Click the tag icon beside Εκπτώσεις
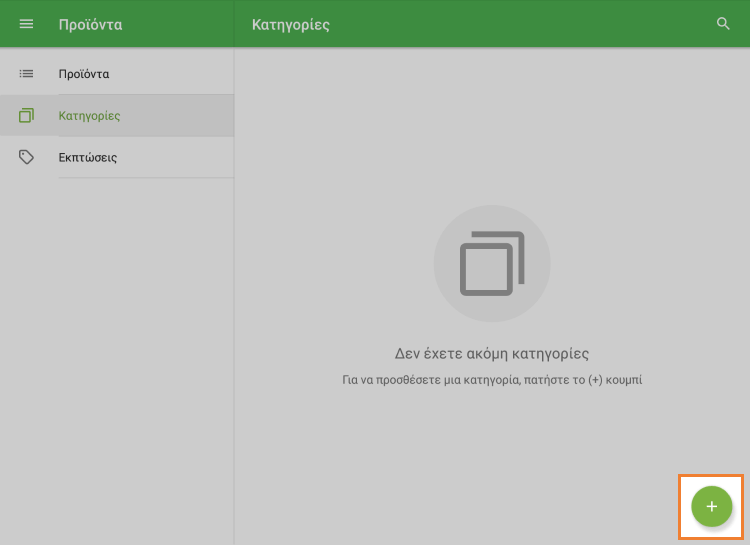This screenshot has width=750, height=545. pos(27,157)
